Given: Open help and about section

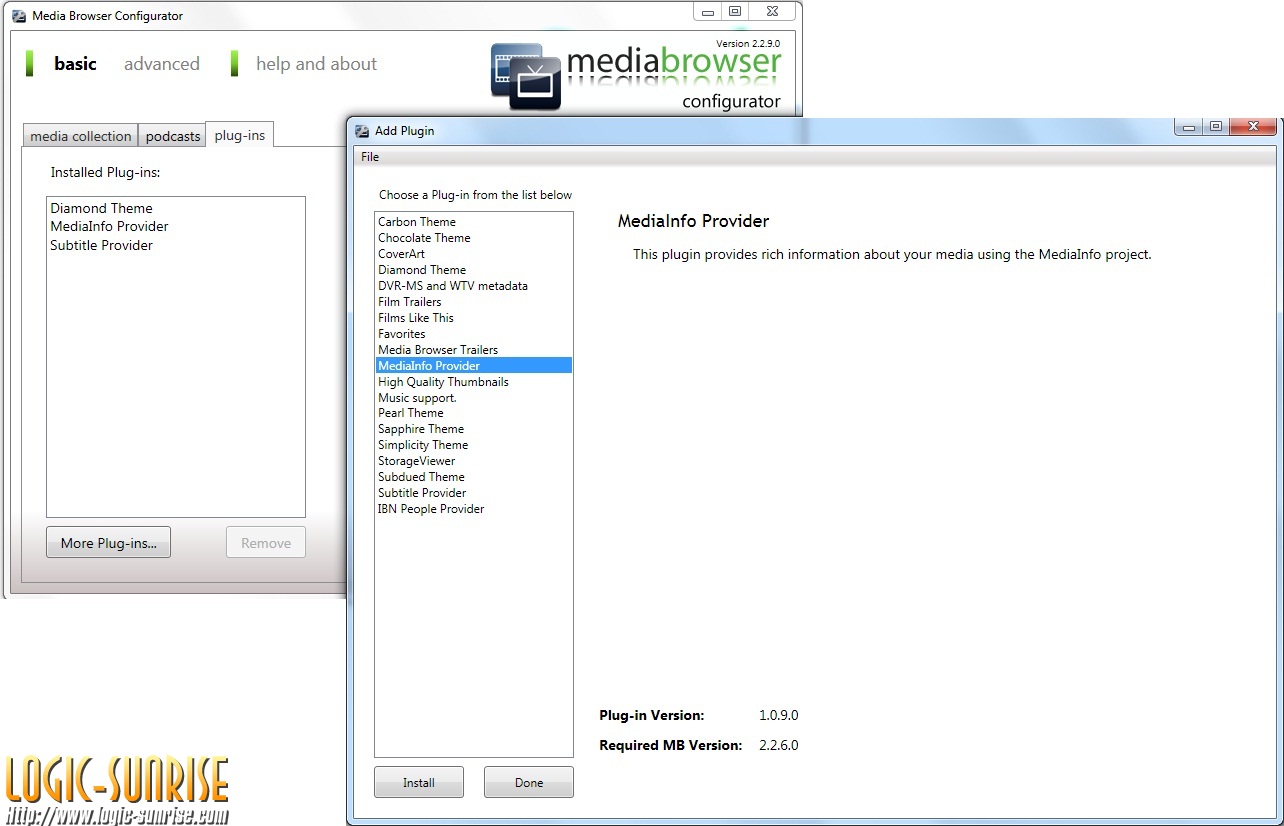Looking at the screenshot, I should [x=316, y=64].
